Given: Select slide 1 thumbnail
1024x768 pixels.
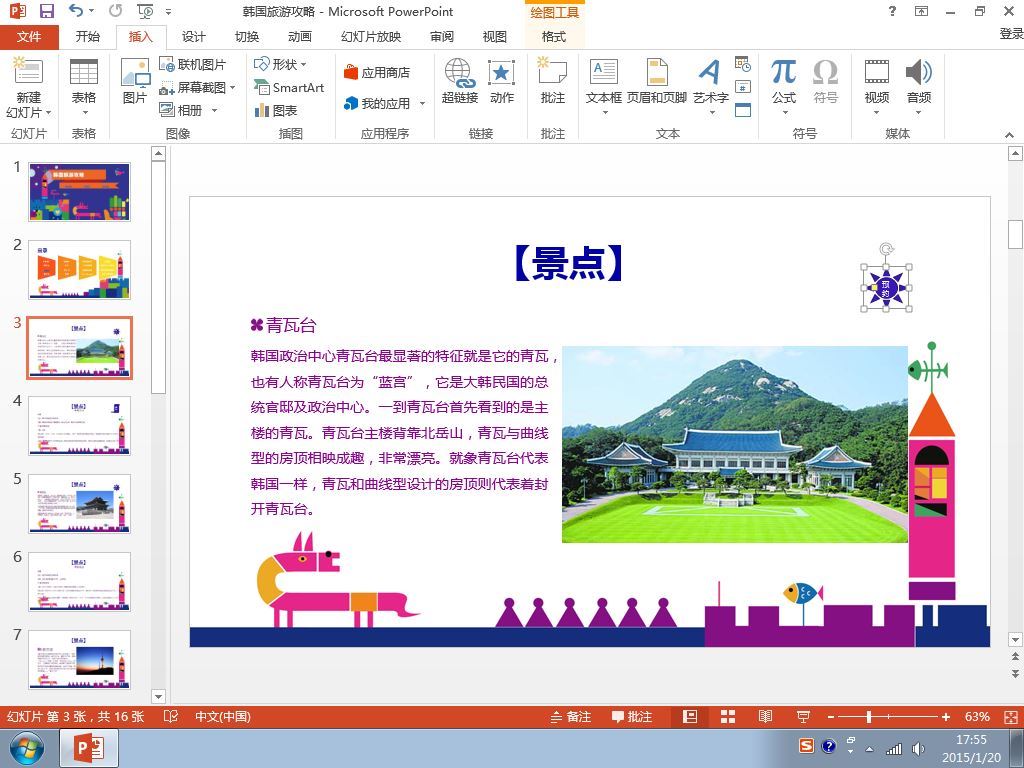Looking at the screenshot, I should (79, 192).
